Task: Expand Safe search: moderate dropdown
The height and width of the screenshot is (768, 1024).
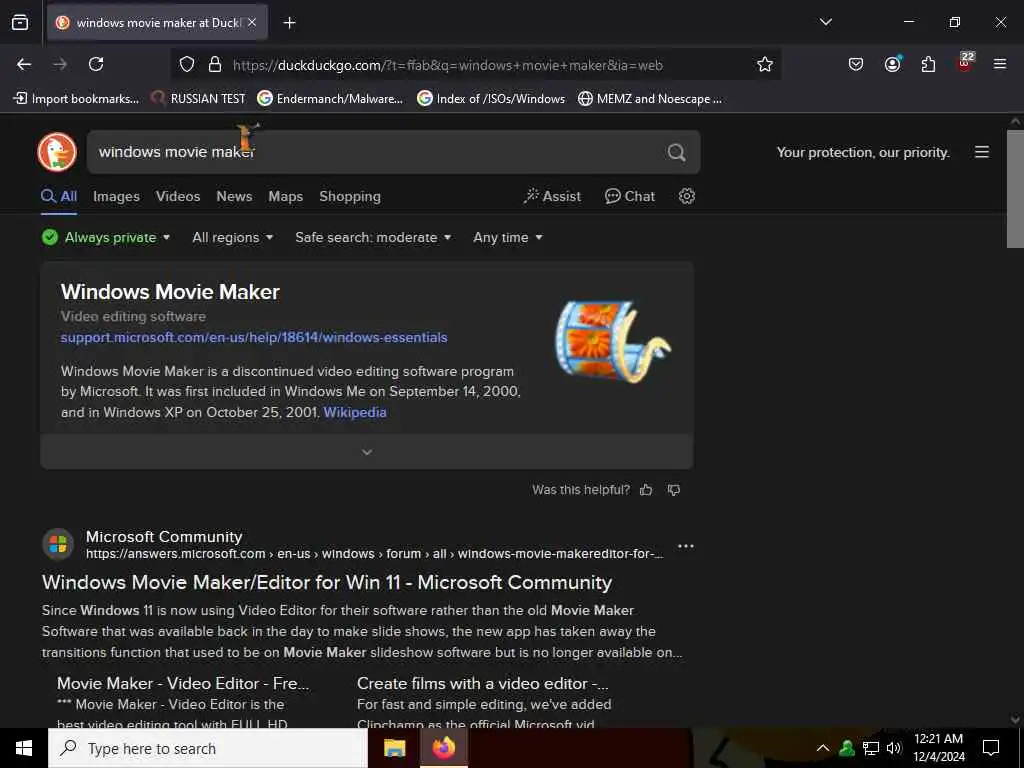Action: point(373,237)
